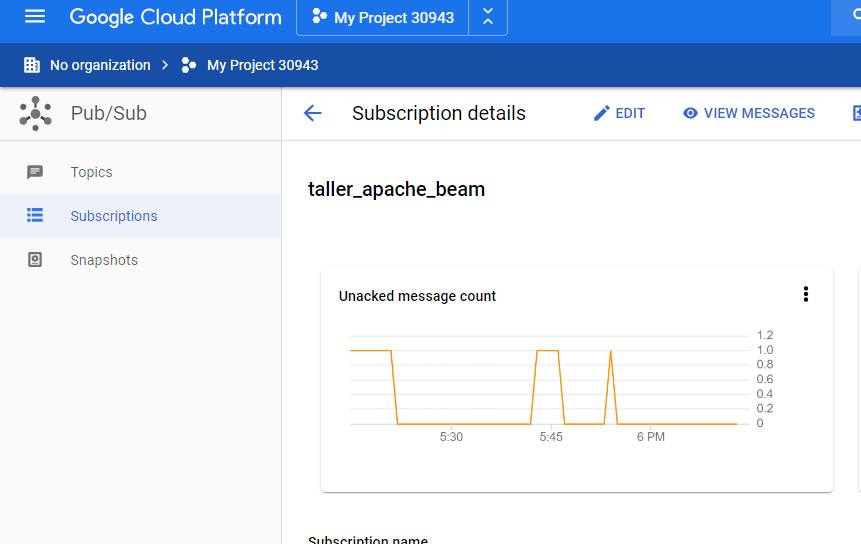Open the chart's three-dot options menu
Image resolution: width=861 pixels, height=544 pixels.
click(806, 294)
